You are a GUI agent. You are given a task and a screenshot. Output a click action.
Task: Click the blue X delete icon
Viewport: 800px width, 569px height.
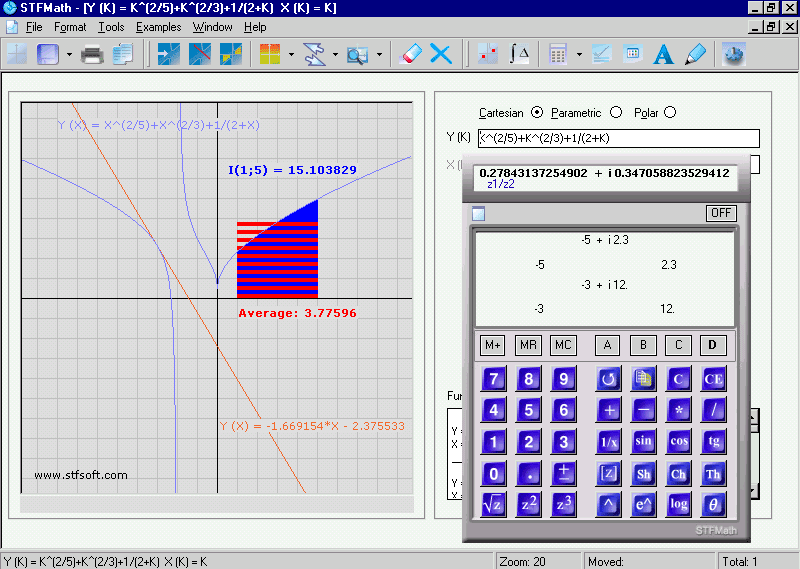[x=441, y=54]
